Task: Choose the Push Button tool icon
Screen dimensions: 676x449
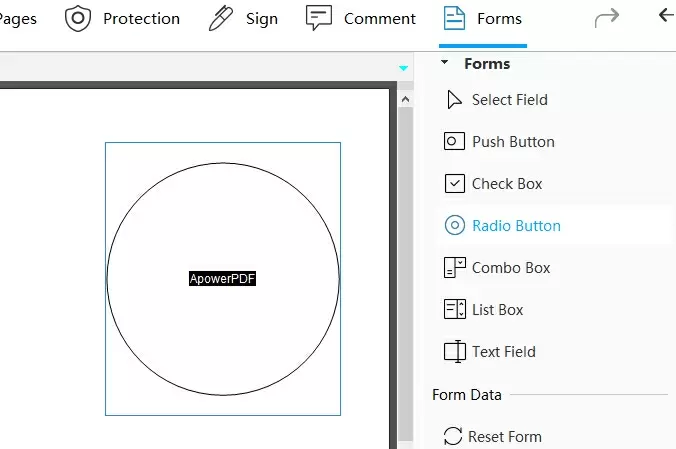Action: 454,141
